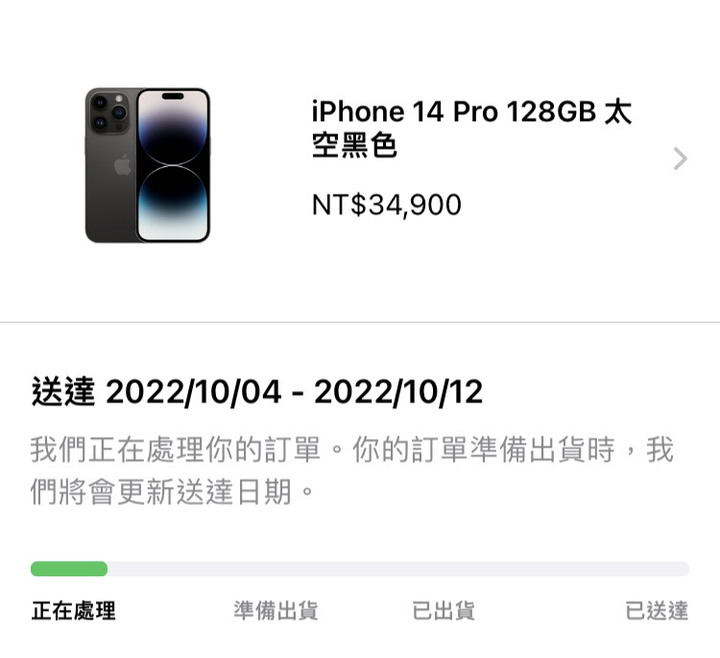Click the Apple logo on phone back
Screen dimensions: 720x658
(x=123, y=165)
